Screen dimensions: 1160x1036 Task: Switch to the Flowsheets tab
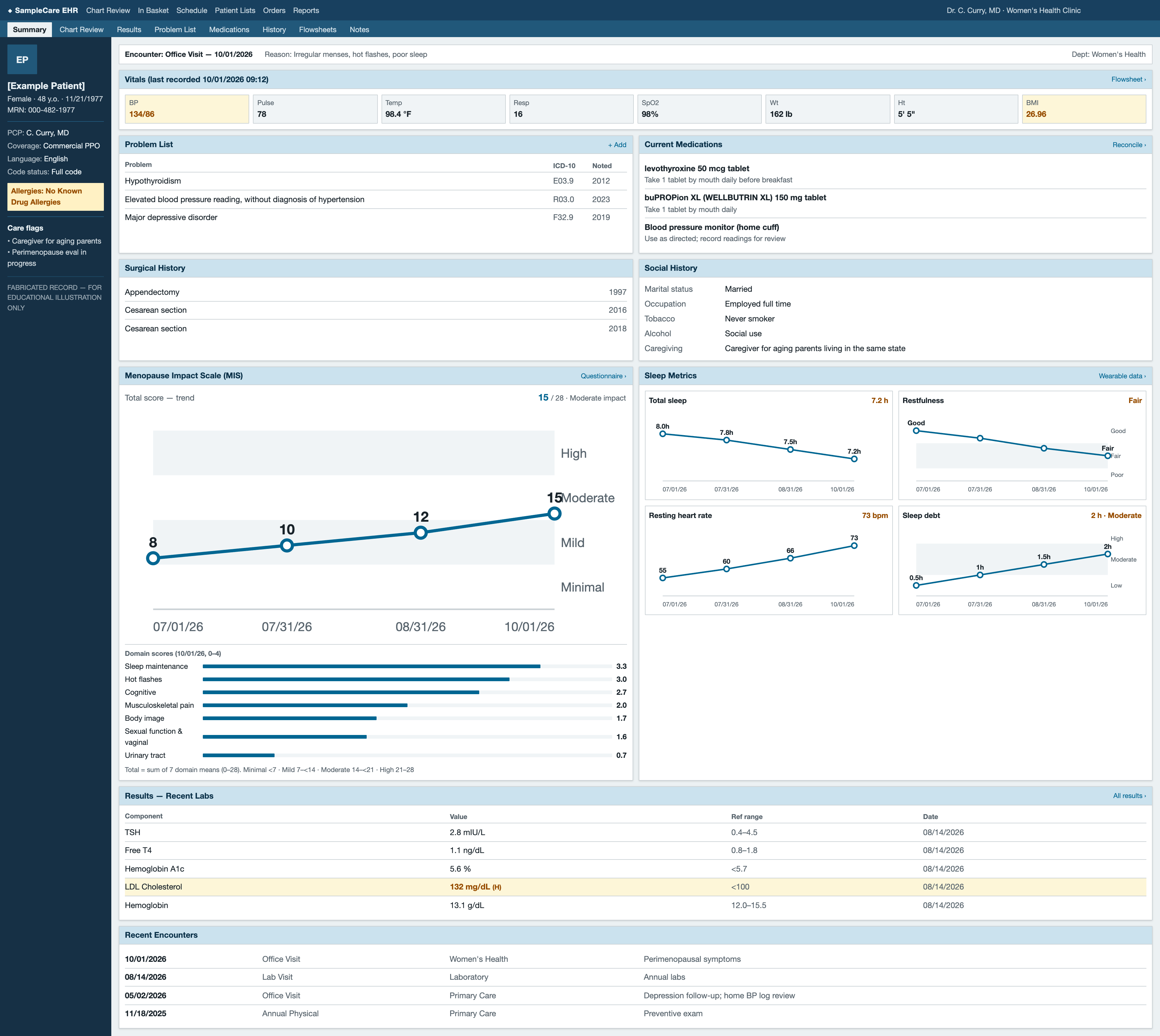(317, 30)
